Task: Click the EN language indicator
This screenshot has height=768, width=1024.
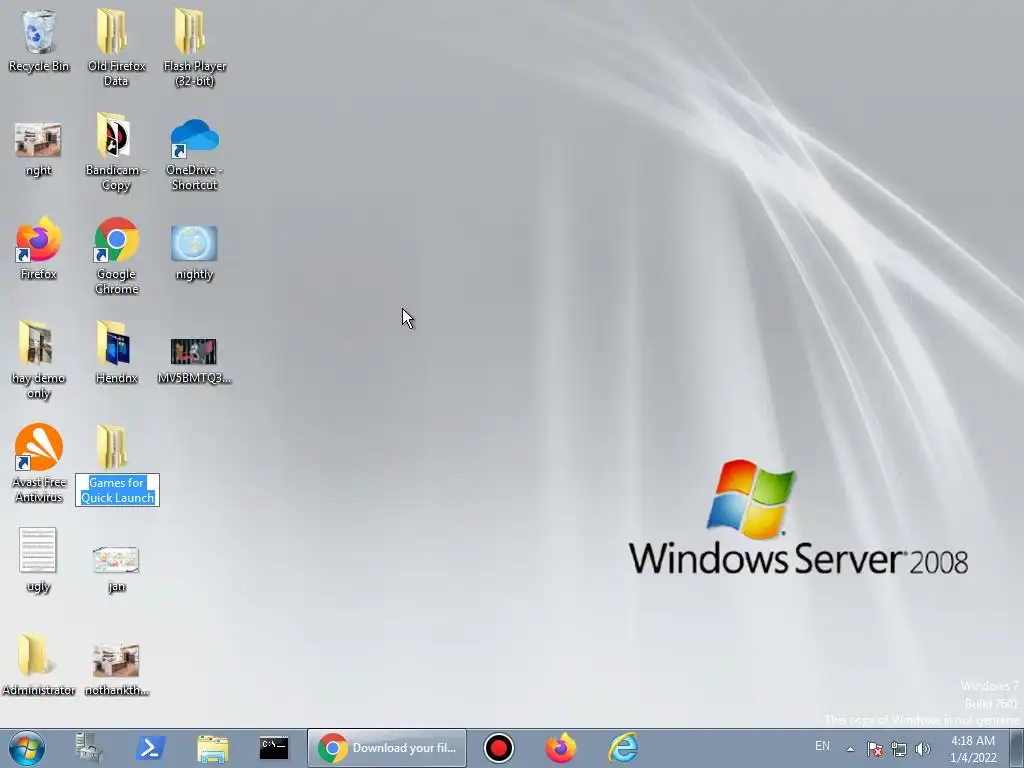Action: 822,746
